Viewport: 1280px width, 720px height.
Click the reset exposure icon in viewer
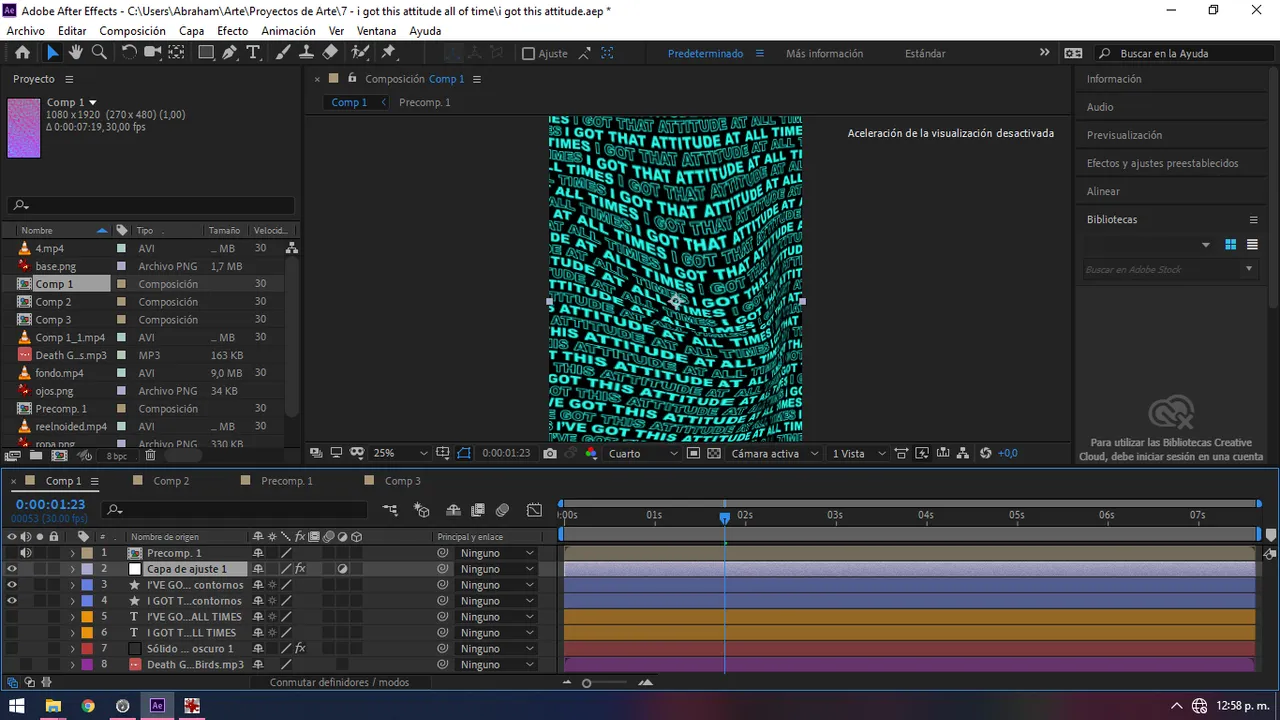click(986, 453)
